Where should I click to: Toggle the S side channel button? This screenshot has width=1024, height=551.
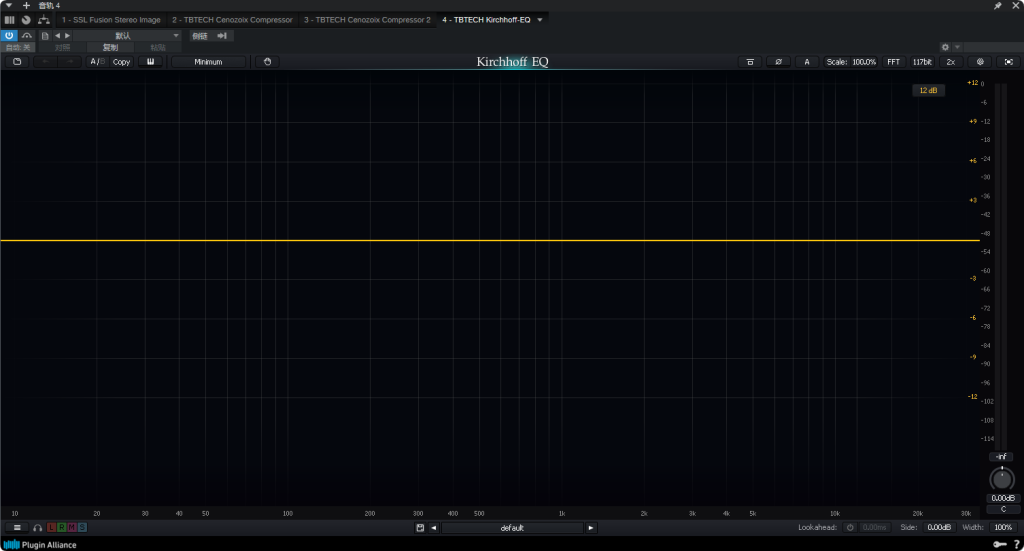[x=82, y=527]
